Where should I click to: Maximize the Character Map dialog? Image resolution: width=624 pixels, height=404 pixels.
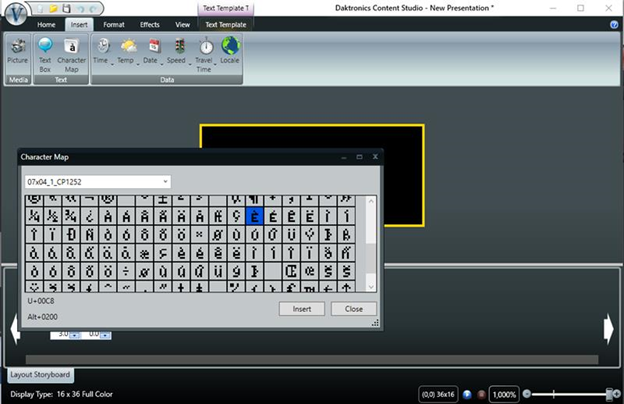pos(359,157)
